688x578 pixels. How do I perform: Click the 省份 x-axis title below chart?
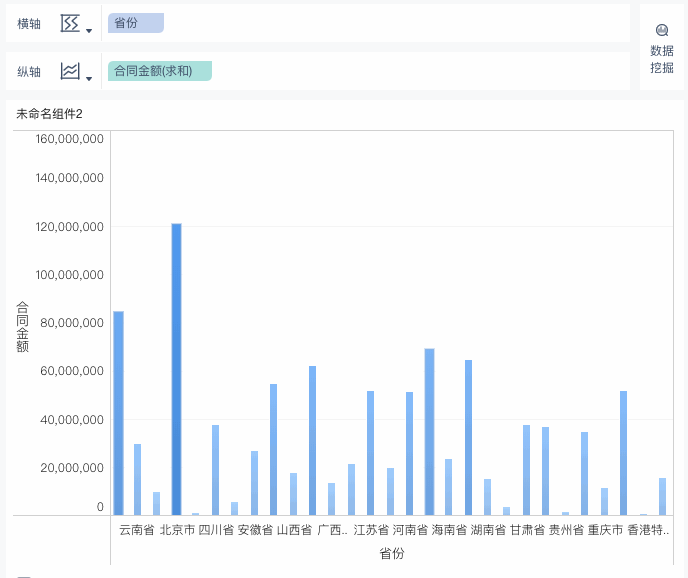point(392,553)
